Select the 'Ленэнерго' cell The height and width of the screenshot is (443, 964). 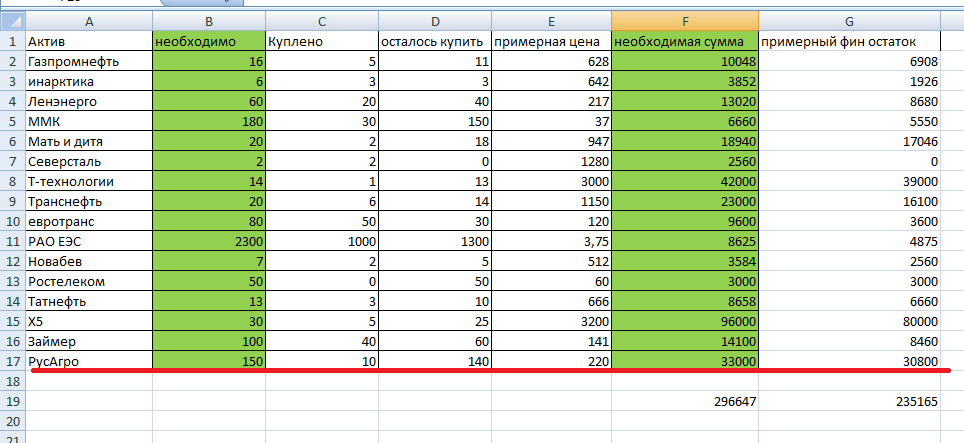coord(89,101)
